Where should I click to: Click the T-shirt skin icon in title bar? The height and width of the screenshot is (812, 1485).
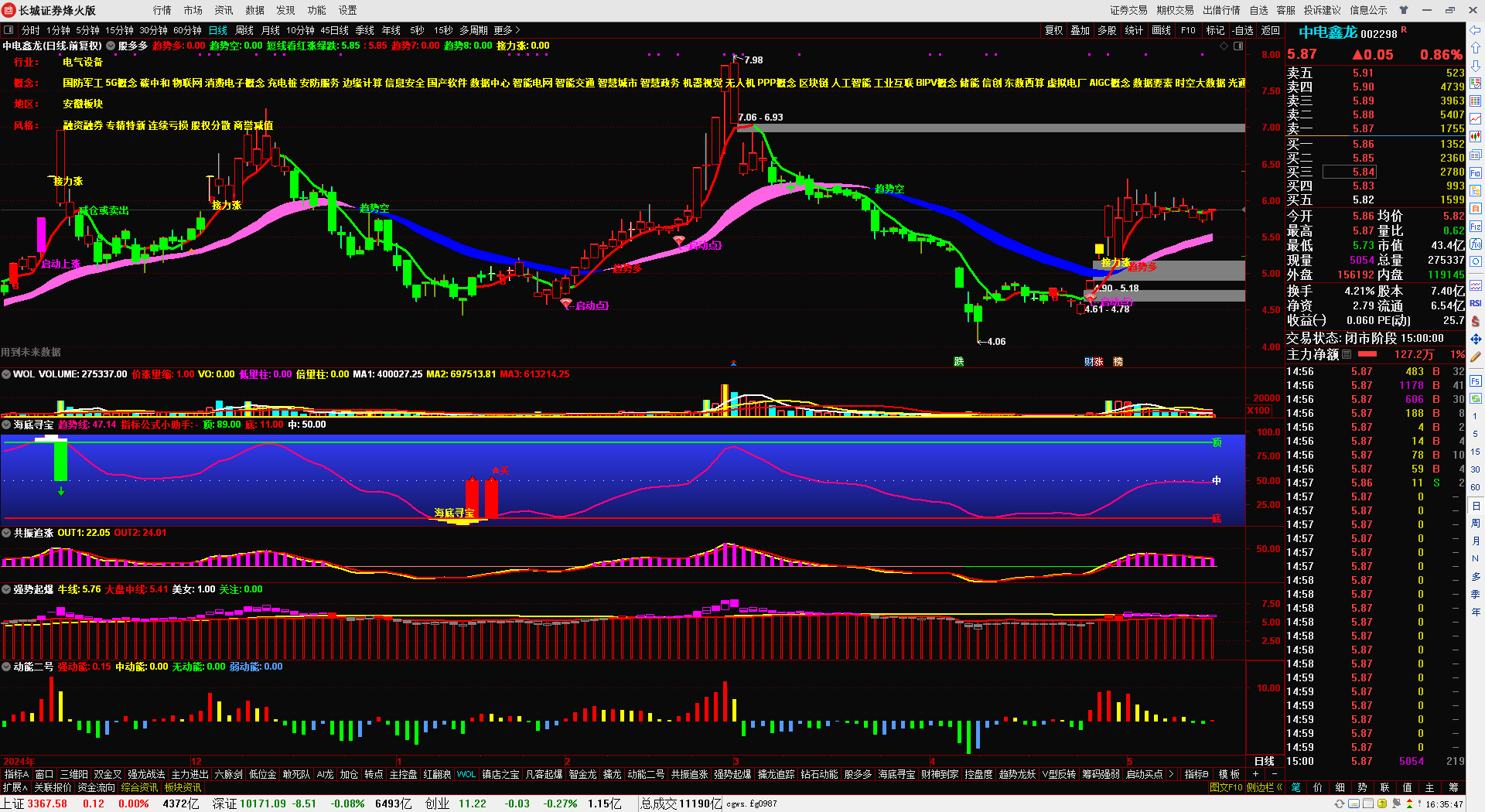[x=1404, y=10]
